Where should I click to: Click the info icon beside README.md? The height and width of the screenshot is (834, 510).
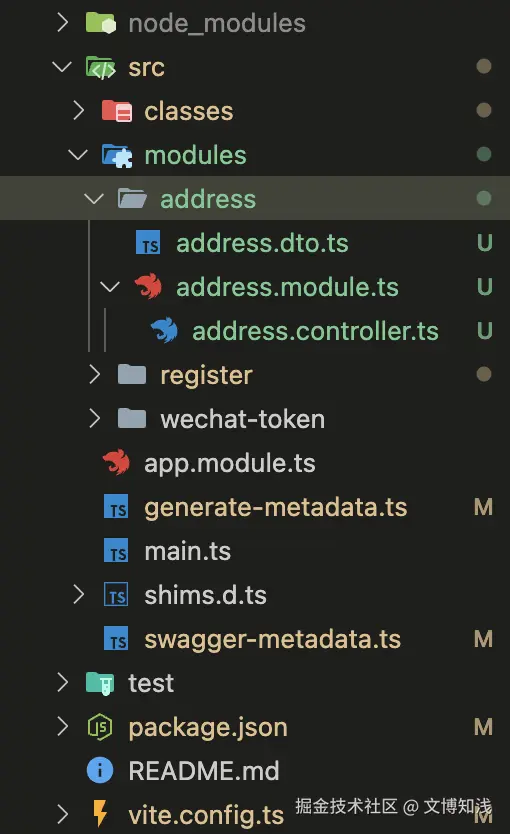click(x=100, y=771)
